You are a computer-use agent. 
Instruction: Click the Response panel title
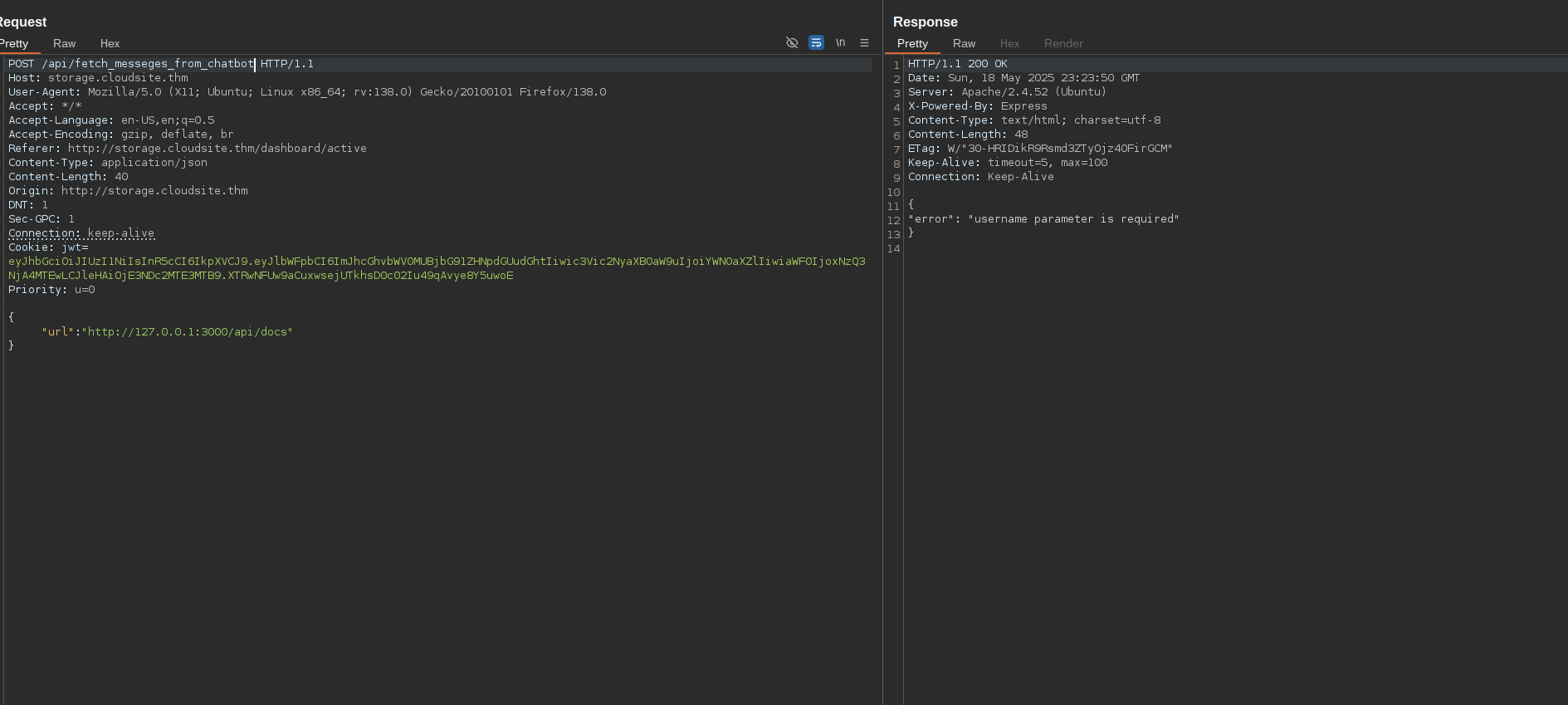click(925, 22)
